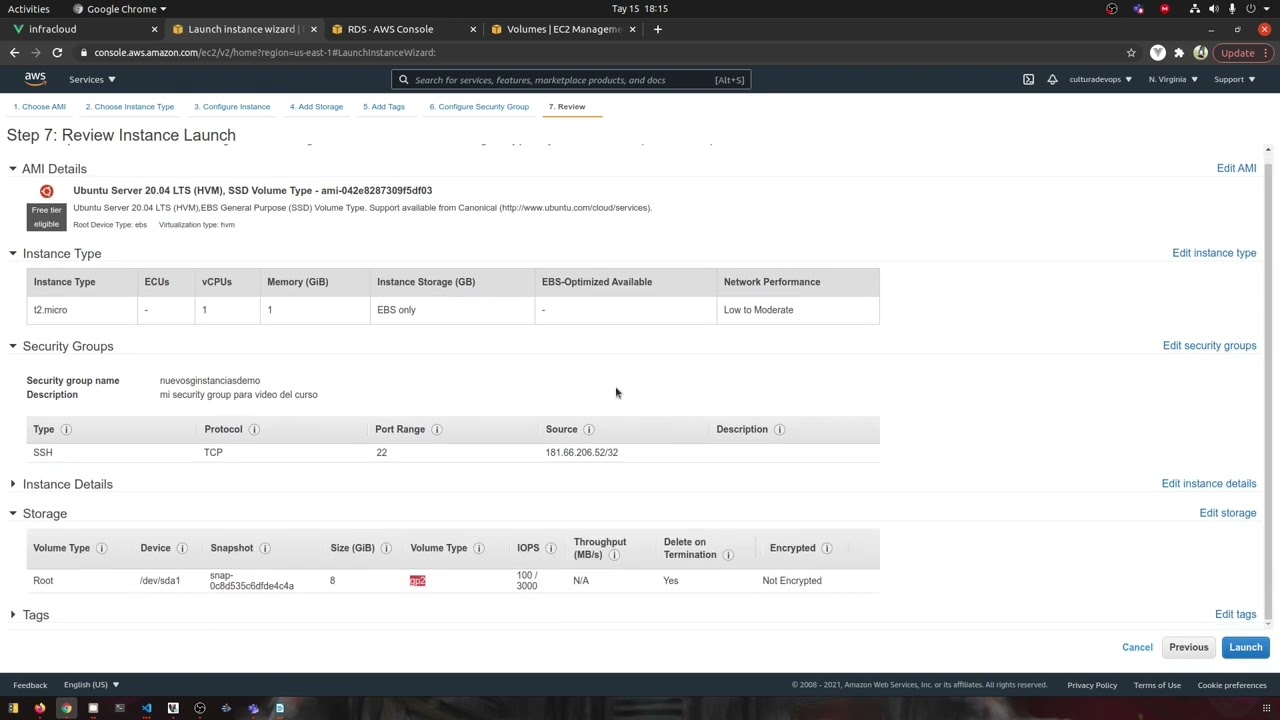
Task: Open Chrome profile avatar
Action: [1200, 53]
